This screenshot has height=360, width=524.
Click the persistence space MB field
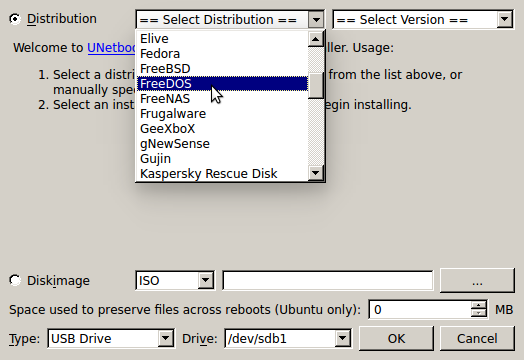(x=420, y=310)
